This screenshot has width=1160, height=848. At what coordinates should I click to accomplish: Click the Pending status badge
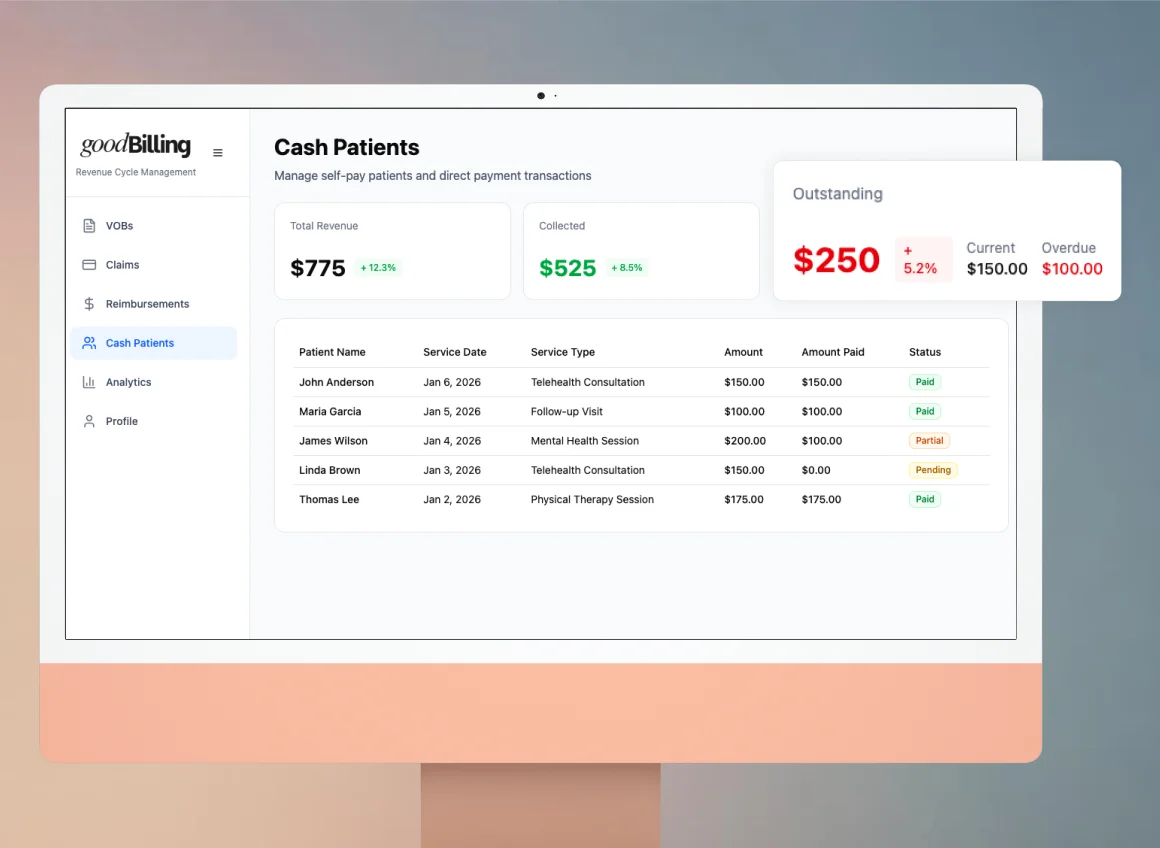click(x=933, y=470)
